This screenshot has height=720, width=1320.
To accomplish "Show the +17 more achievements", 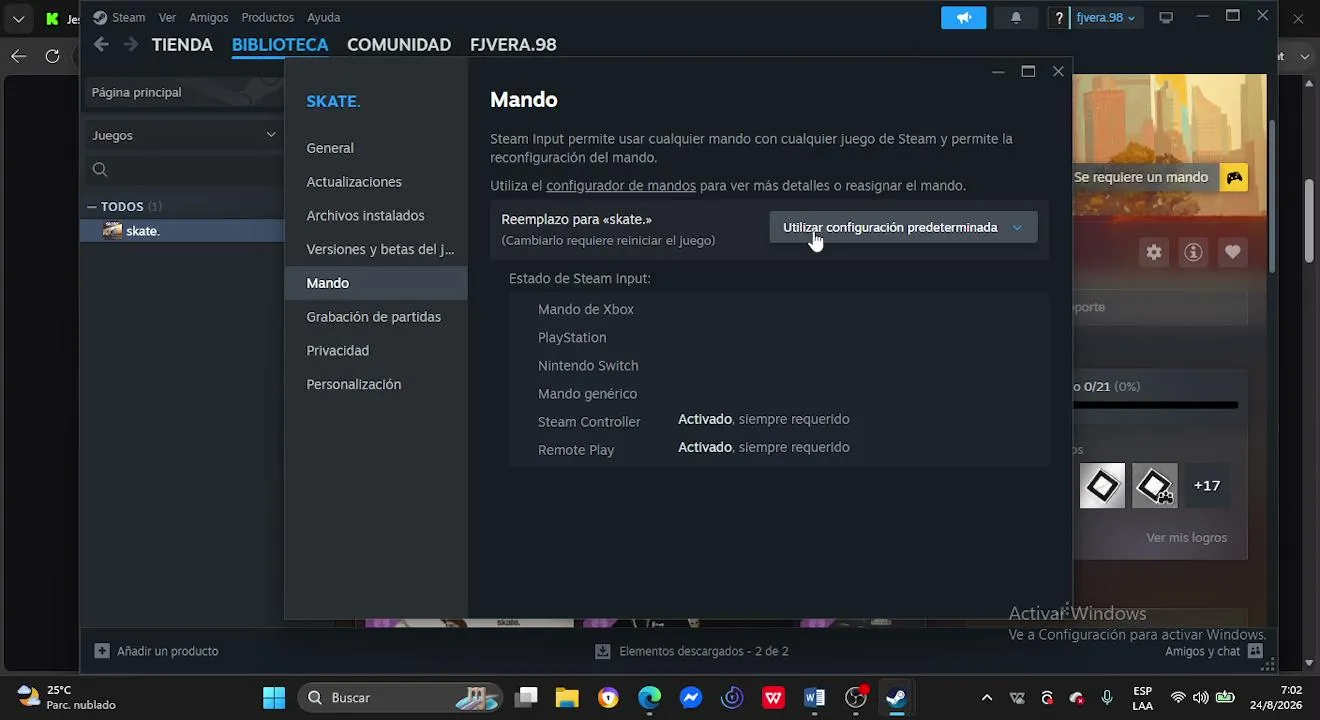I will pos(1207,486).
